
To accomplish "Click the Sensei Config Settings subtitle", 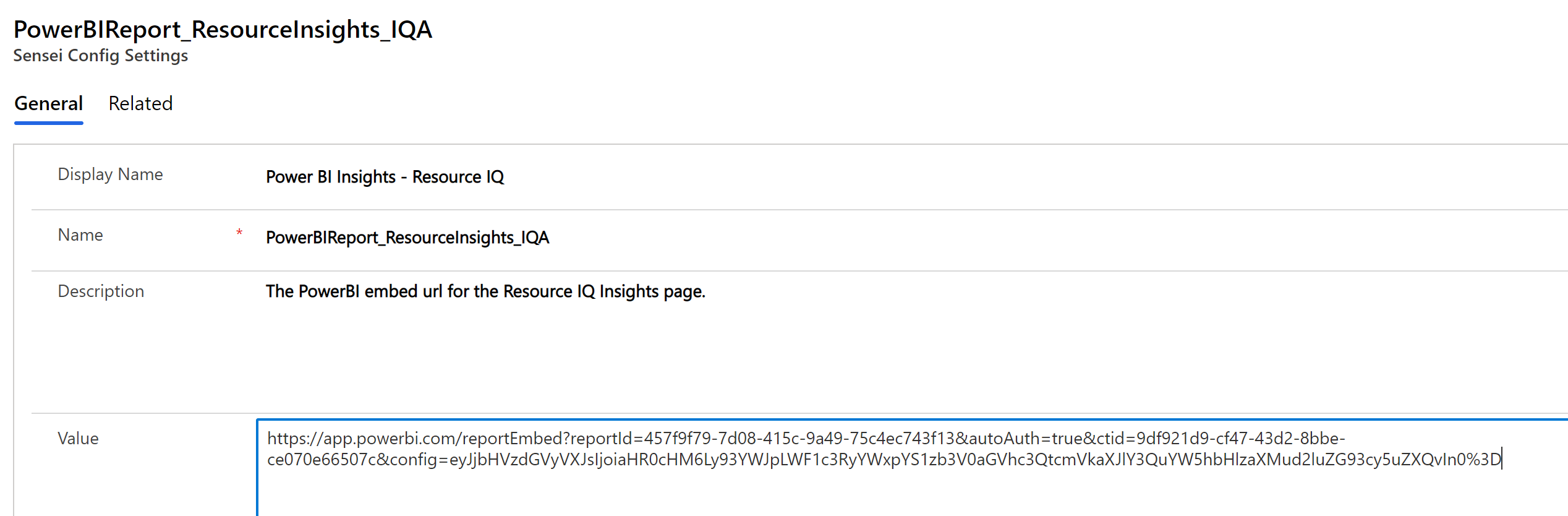I will pos(101,56).
